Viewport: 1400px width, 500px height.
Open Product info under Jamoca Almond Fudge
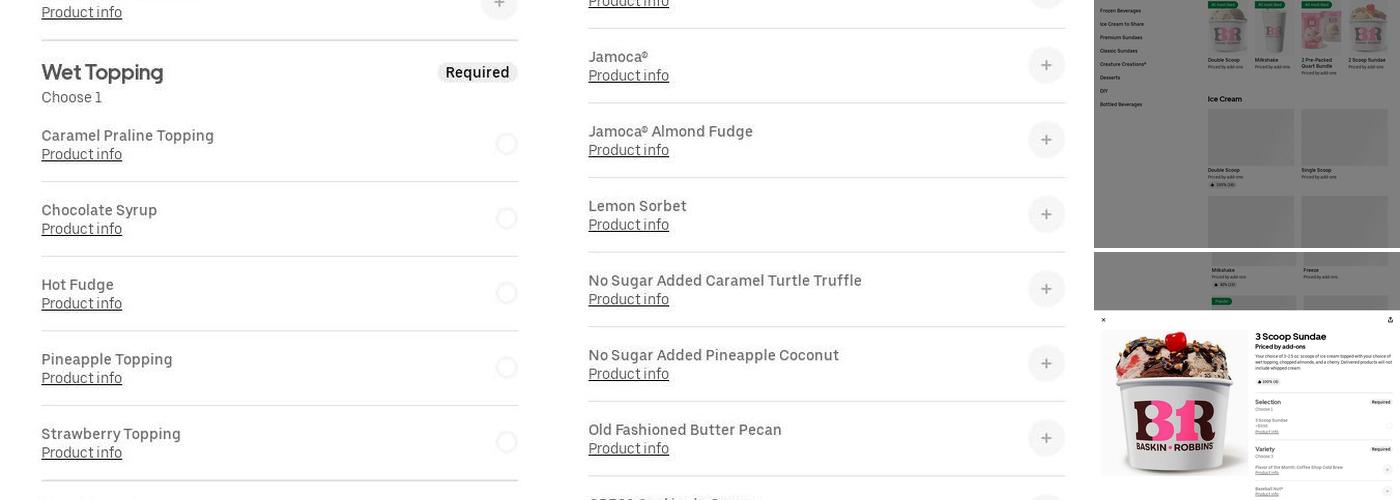click(629, 151)
